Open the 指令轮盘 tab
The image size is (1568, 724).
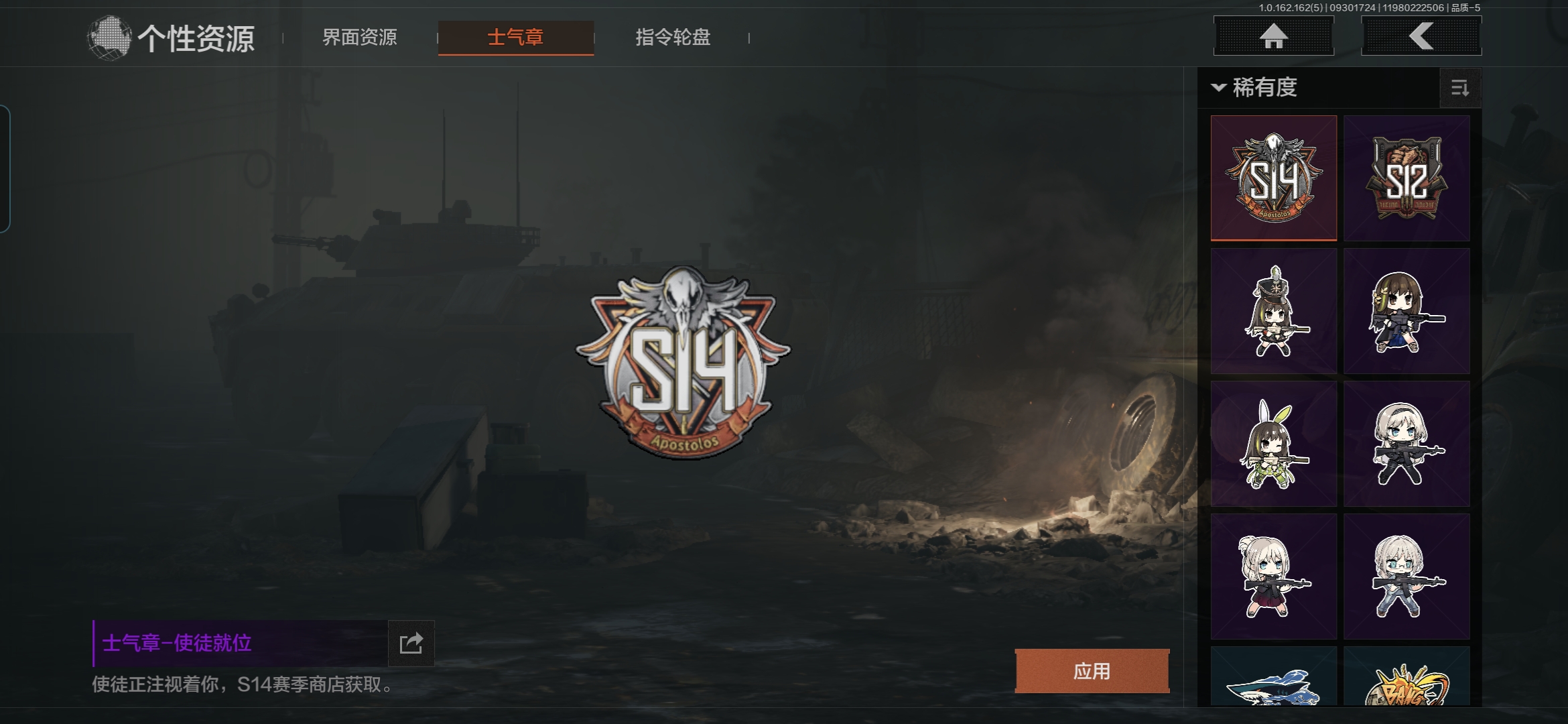click(x=673, y=38)
